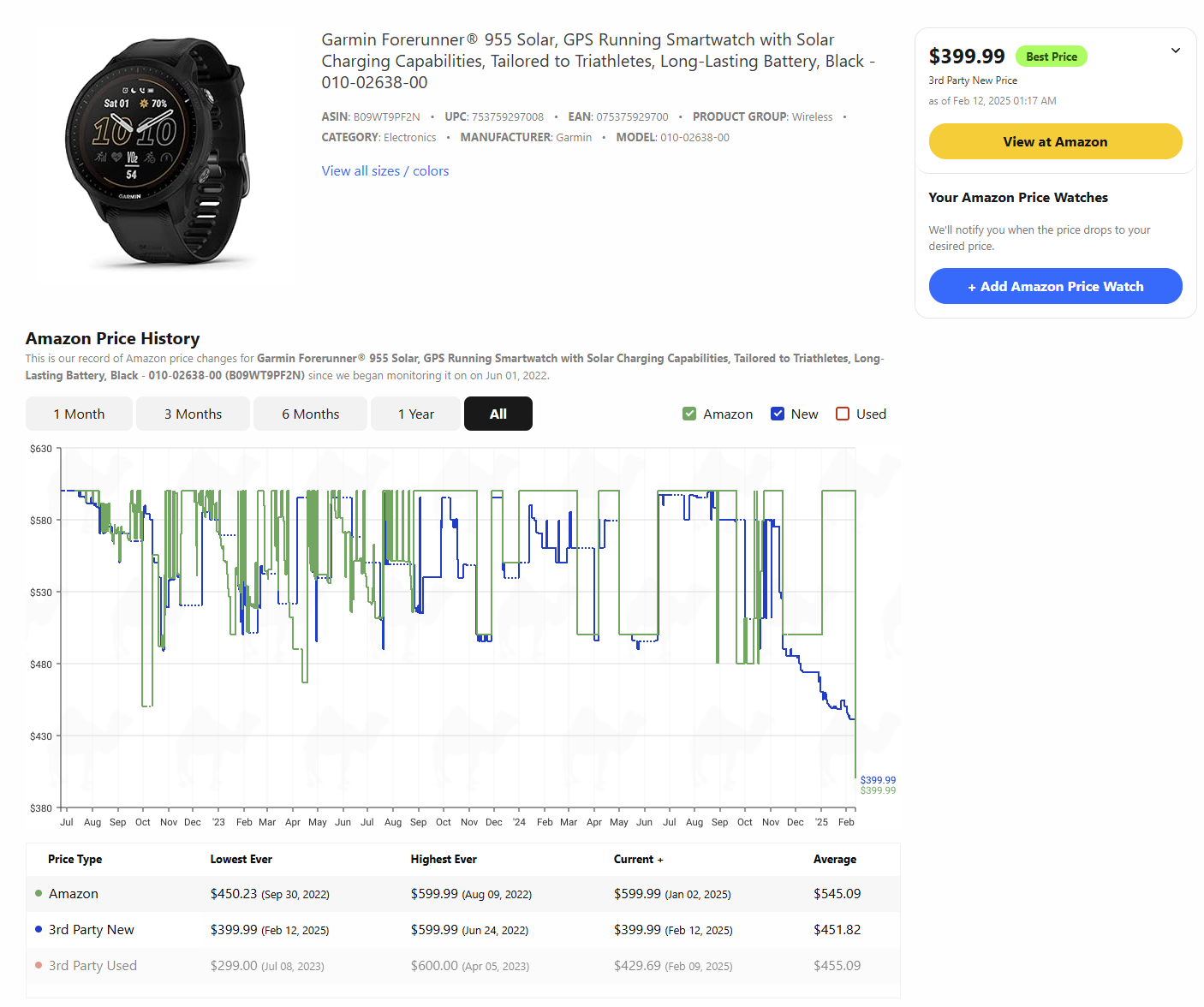Click the View at Amazon button
This screenshot has height=1007, width=1204.
(x=1055, y=141)
